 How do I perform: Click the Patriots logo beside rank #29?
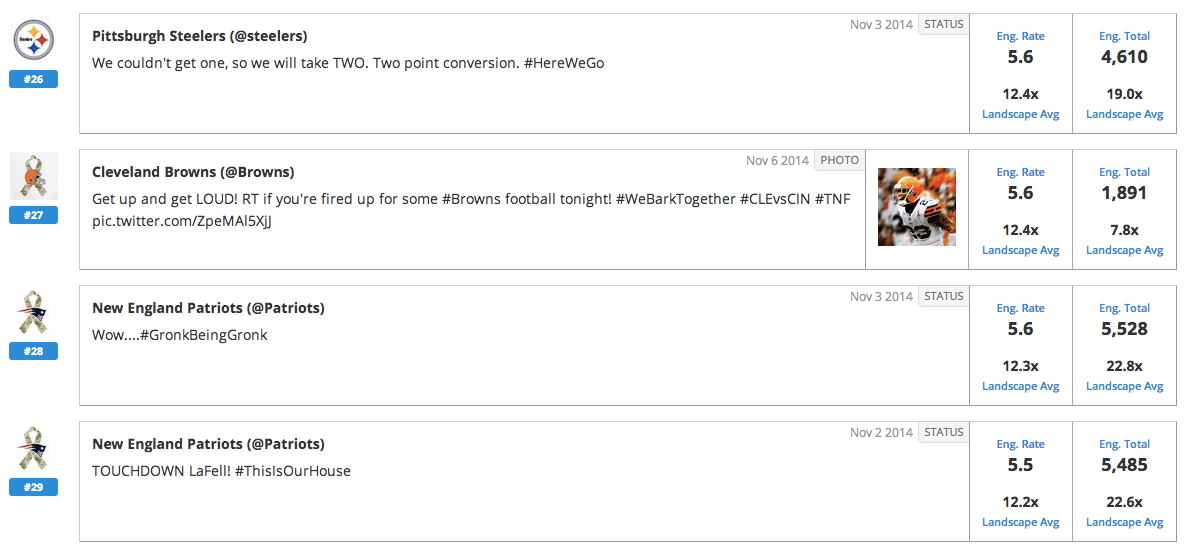pyautogui.click(x=34, y=449)
